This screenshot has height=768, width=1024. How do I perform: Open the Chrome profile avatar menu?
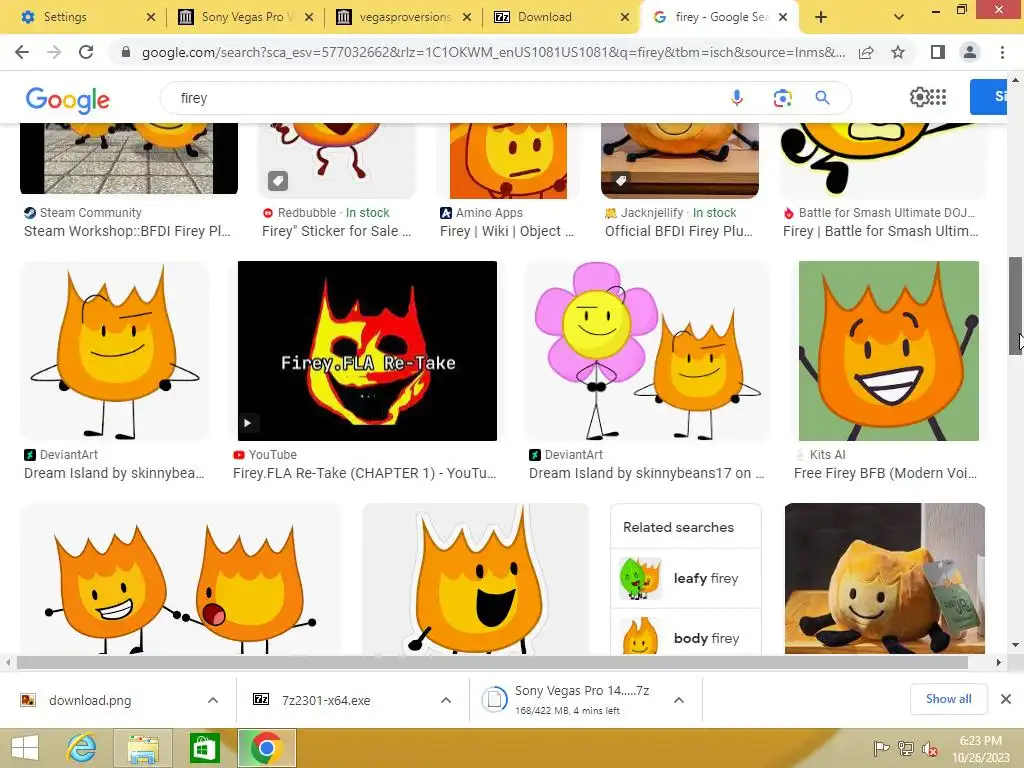(x=970, y=52)
